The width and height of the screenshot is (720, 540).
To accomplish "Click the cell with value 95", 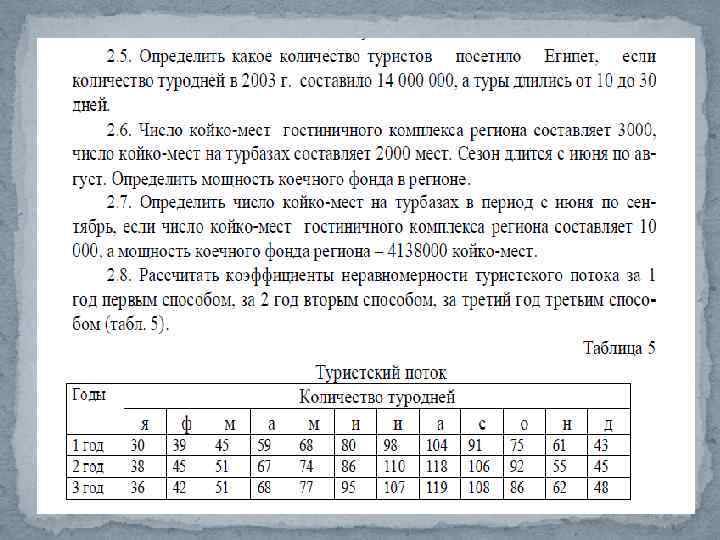I will (349, 487).
